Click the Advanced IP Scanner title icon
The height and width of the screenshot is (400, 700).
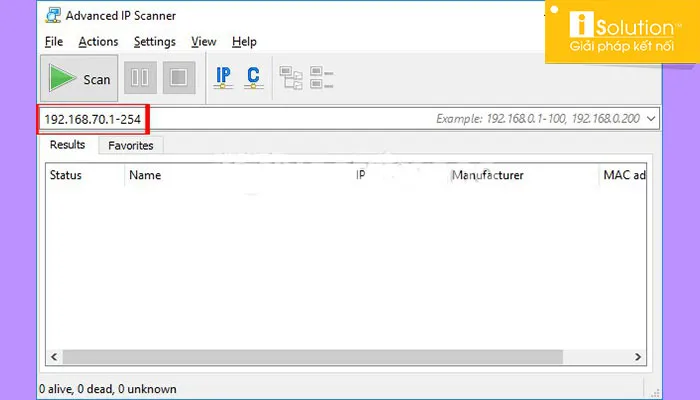(53, 15)
